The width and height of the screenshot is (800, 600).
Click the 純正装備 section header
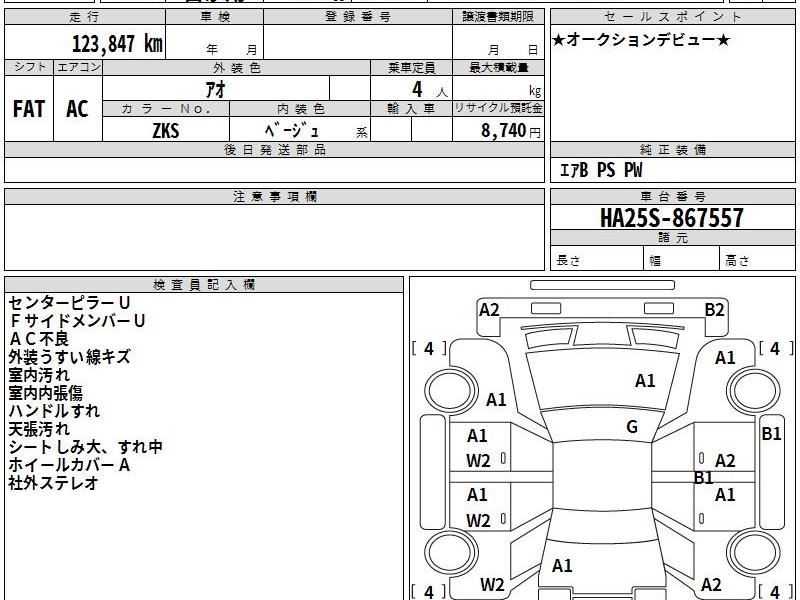(672, 149)
